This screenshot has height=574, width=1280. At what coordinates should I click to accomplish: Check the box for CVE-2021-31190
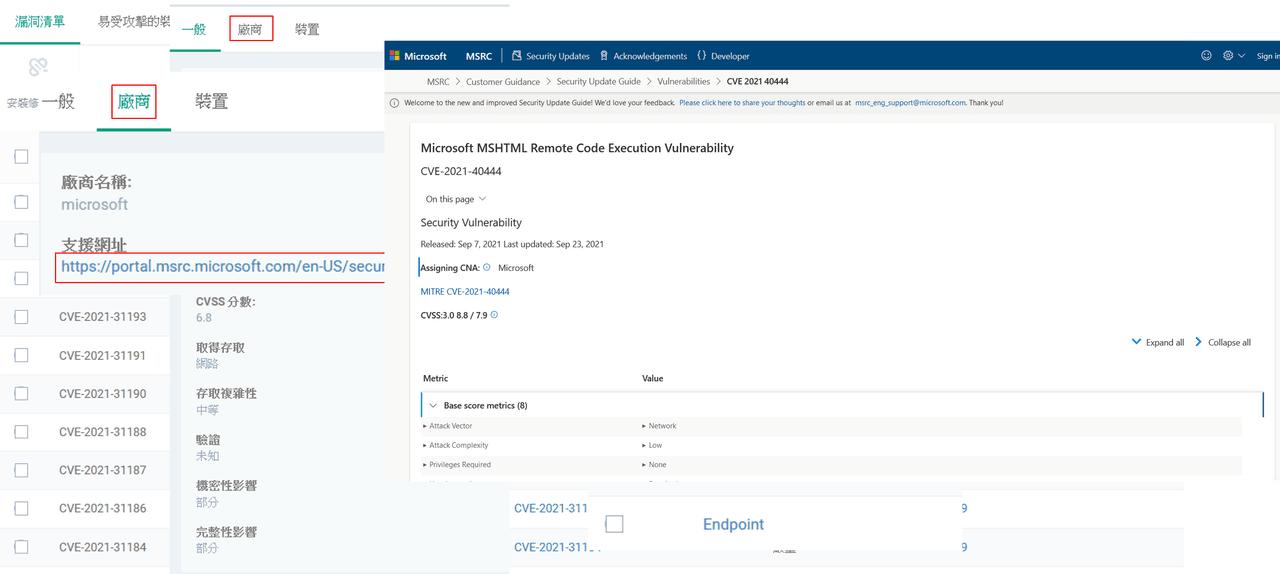click(21, 394)
